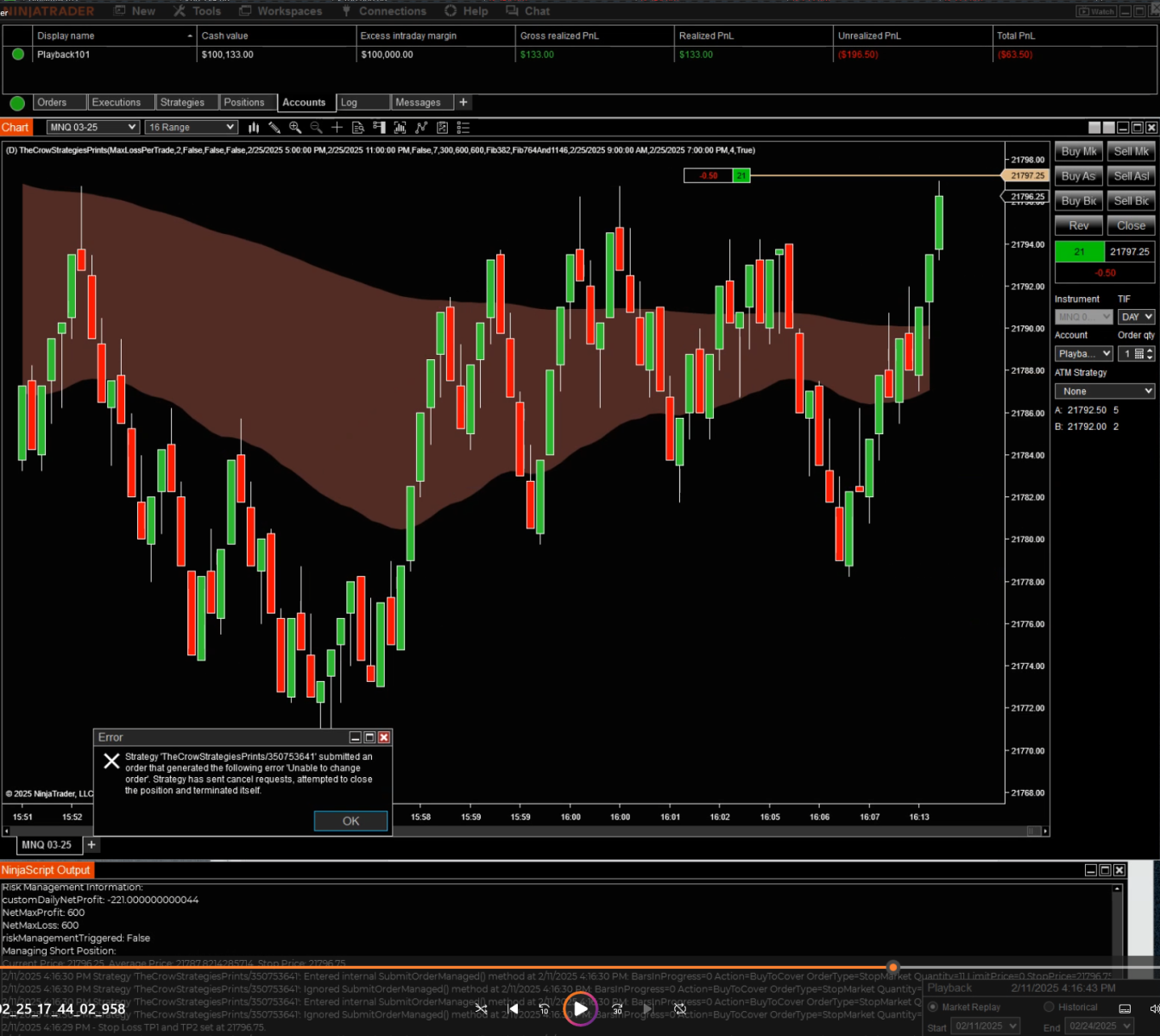Click the zoom in magnifier icon
Image resolution: width=1160 pixels, height=1036 pixels.
[x=295, y=127]
